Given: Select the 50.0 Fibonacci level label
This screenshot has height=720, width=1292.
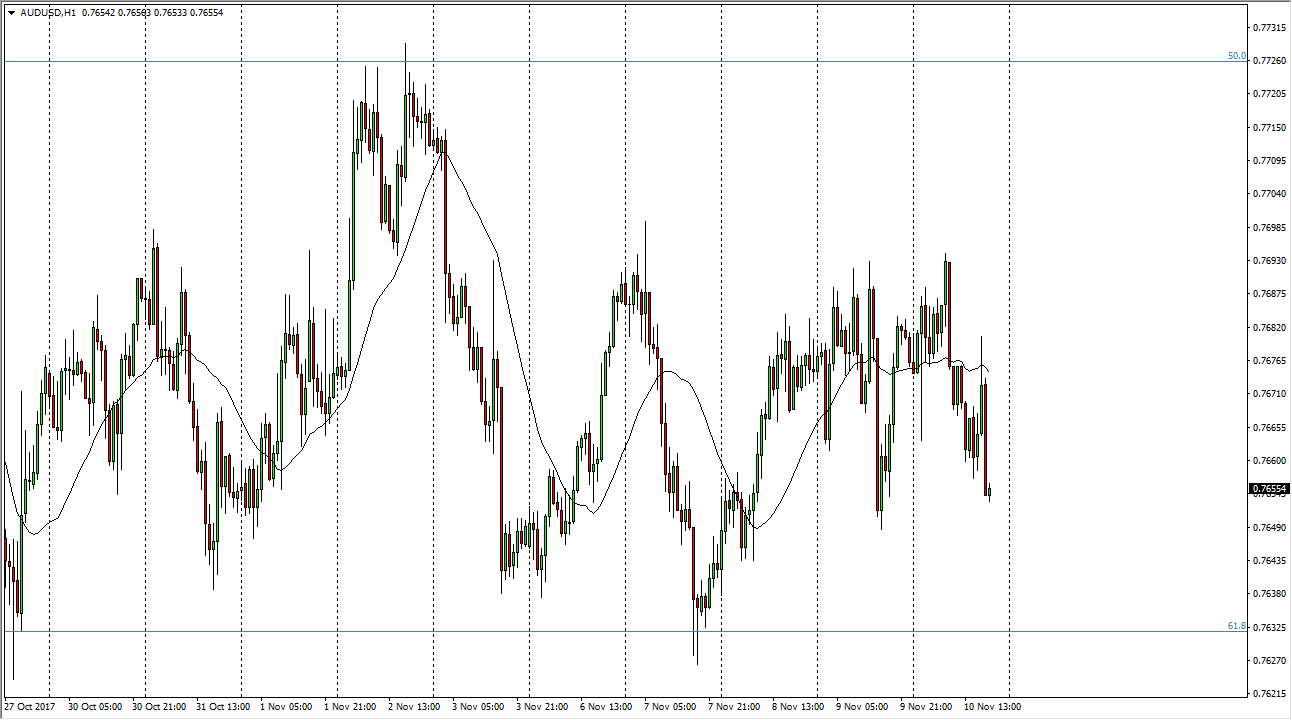Looking at the screenshot, I should point(1237,56).
